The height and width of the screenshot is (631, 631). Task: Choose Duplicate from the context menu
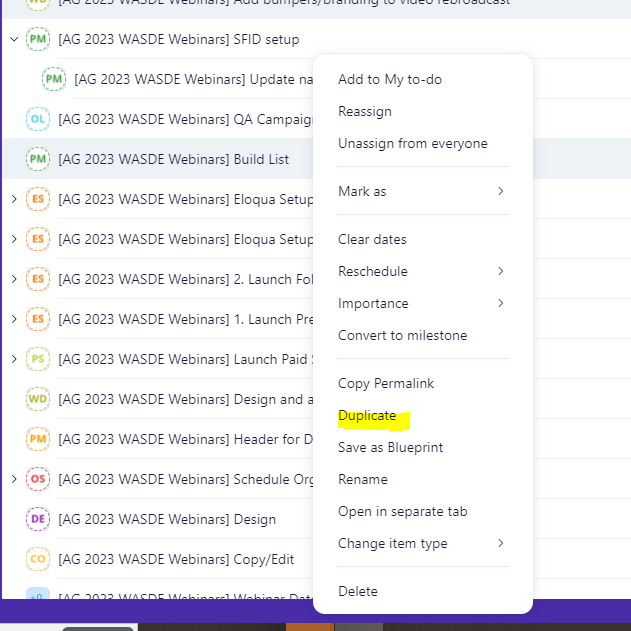tap(367, 415)
